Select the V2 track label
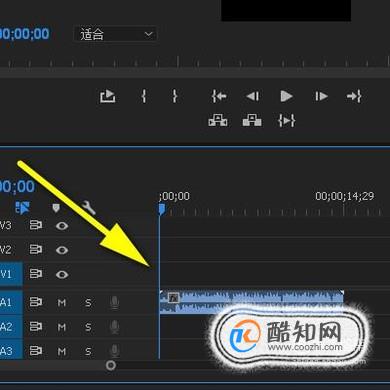 (x=6, y=250)
